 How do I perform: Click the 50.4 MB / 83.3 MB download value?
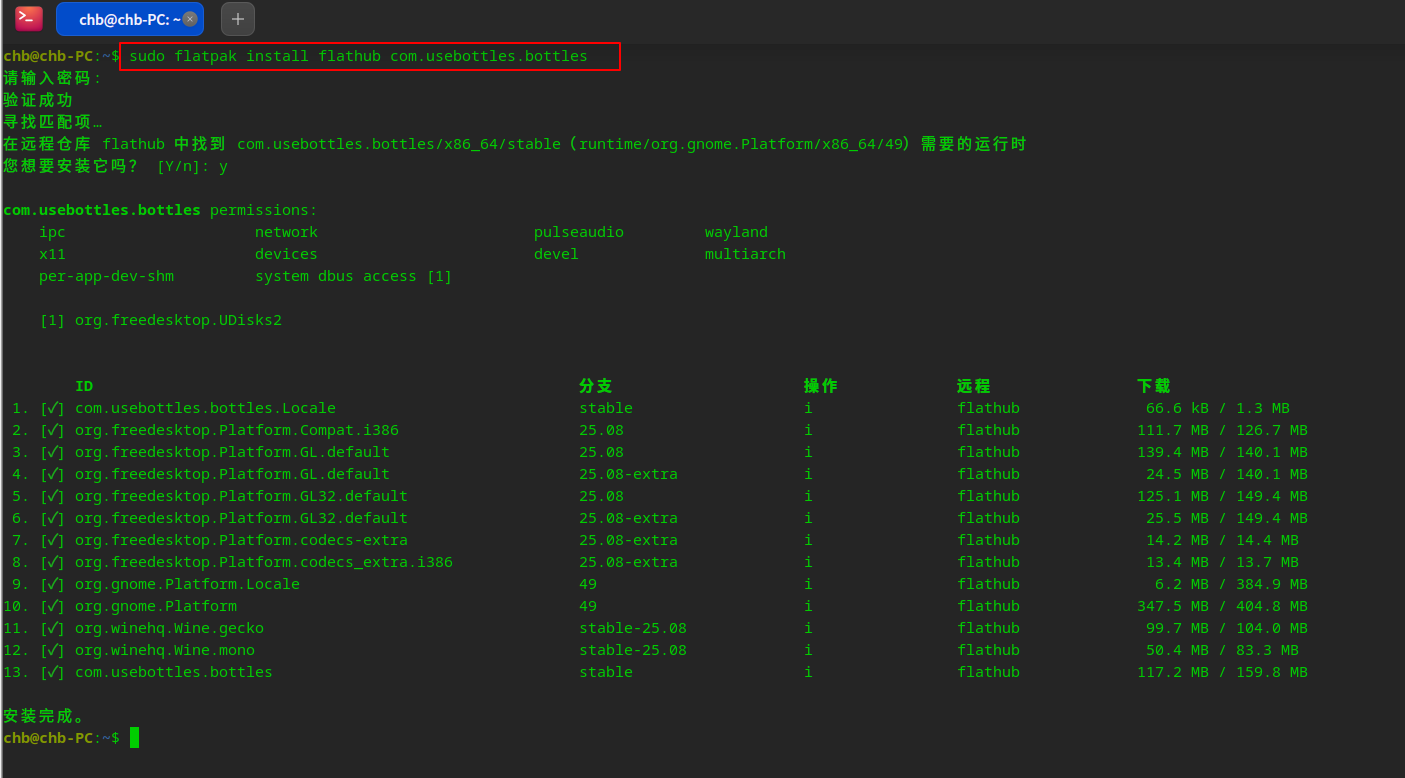[1222, 650]
